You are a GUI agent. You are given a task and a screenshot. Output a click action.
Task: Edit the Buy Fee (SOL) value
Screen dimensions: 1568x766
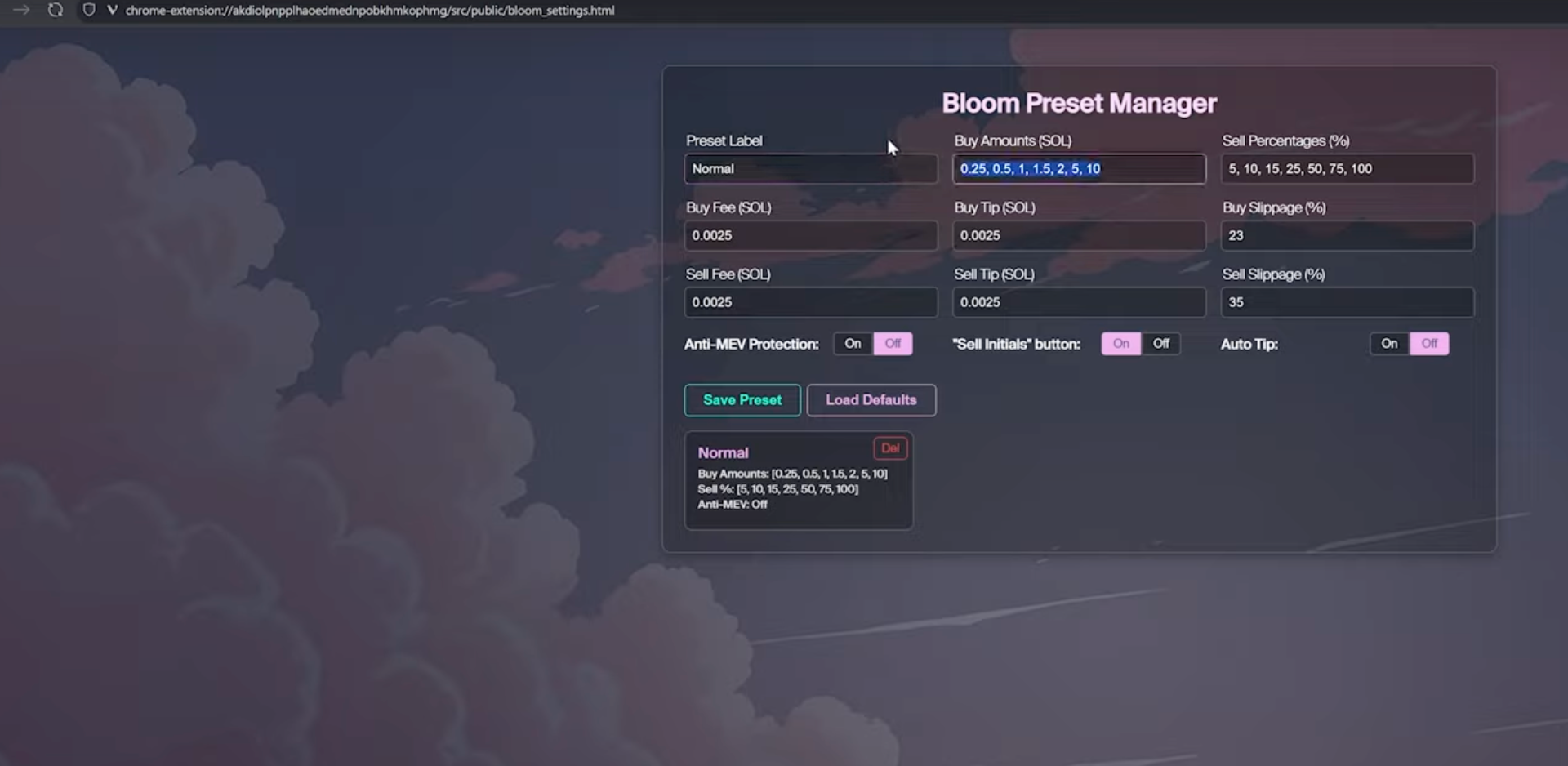810,235
